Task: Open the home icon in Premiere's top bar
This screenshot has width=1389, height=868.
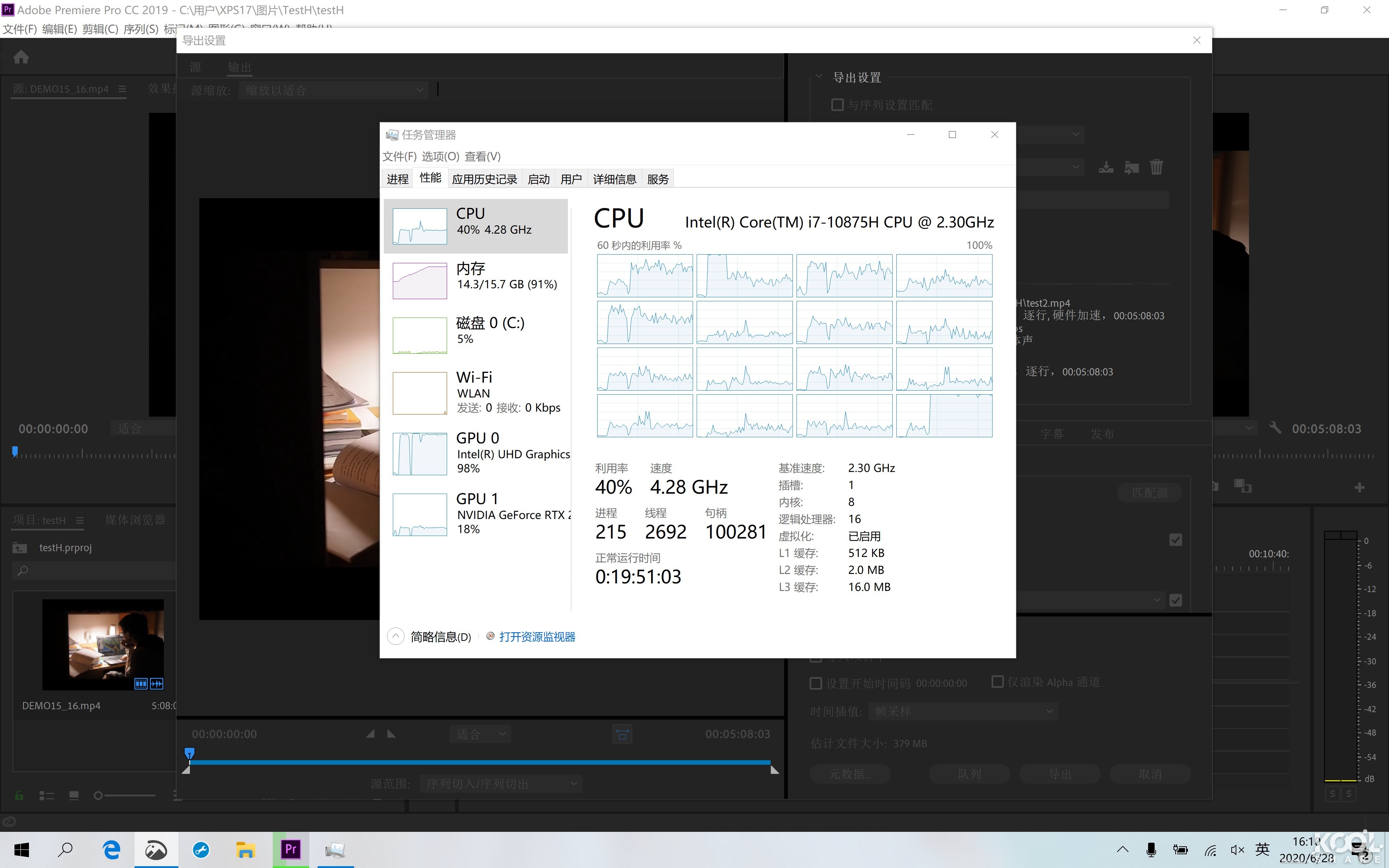Action: coord(21,56)
